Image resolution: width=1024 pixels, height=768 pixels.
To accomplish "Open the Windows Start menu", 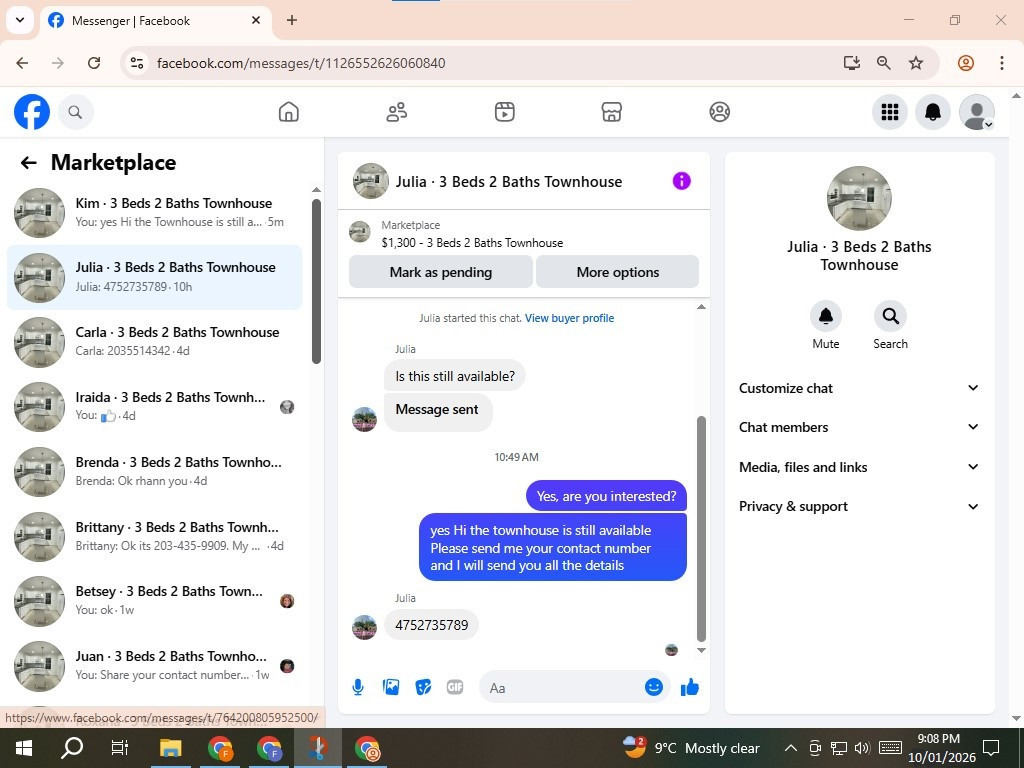I will pyautogui.click(x=24, y=748).
